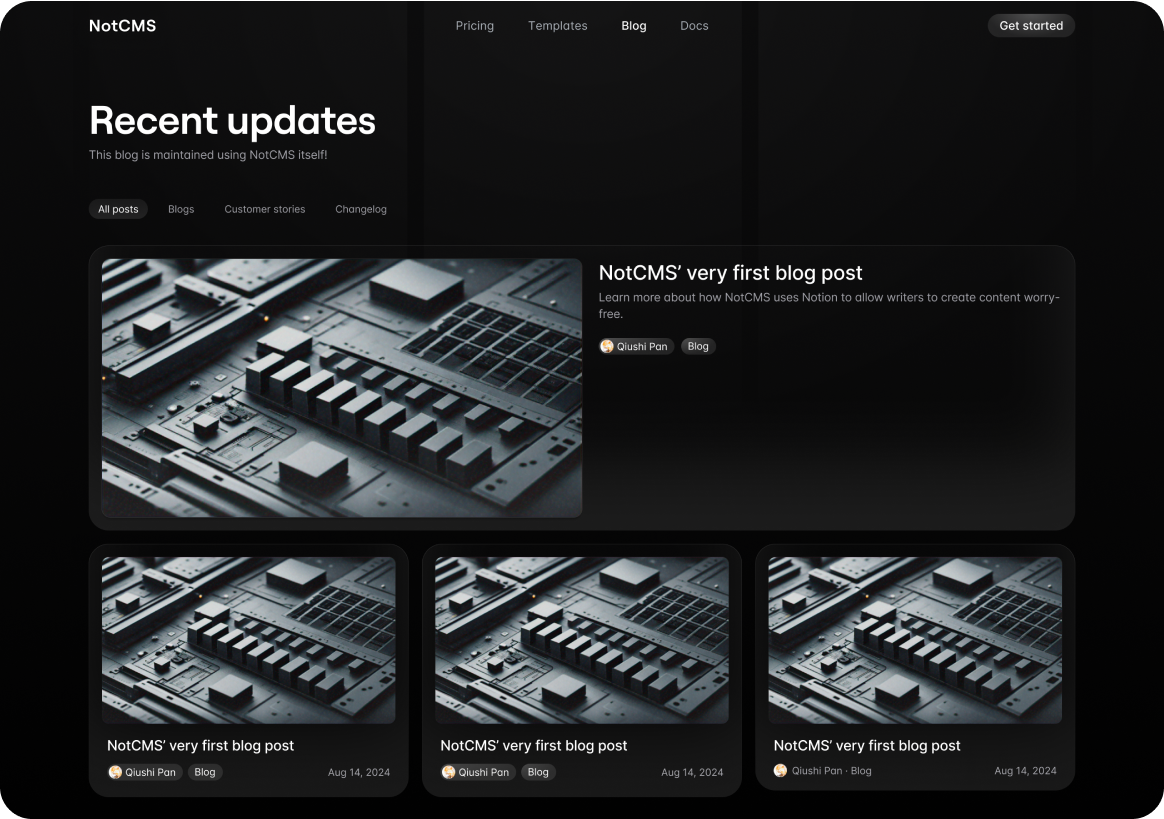This screenshot has height=819, width=1164.
Task: Click the author avatar in the third bottom card
Action: (x=780, y=770)
